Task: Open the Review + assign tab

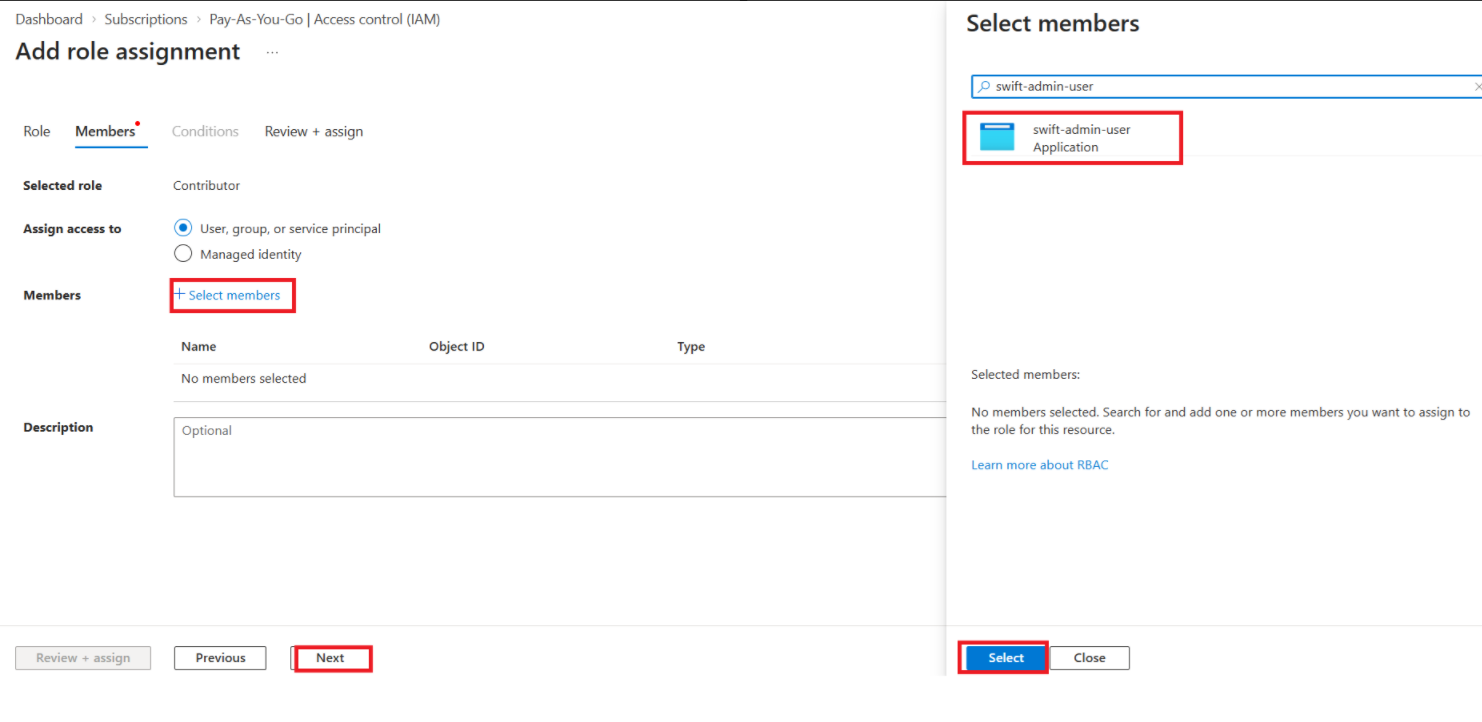Action: click(314, 131)
